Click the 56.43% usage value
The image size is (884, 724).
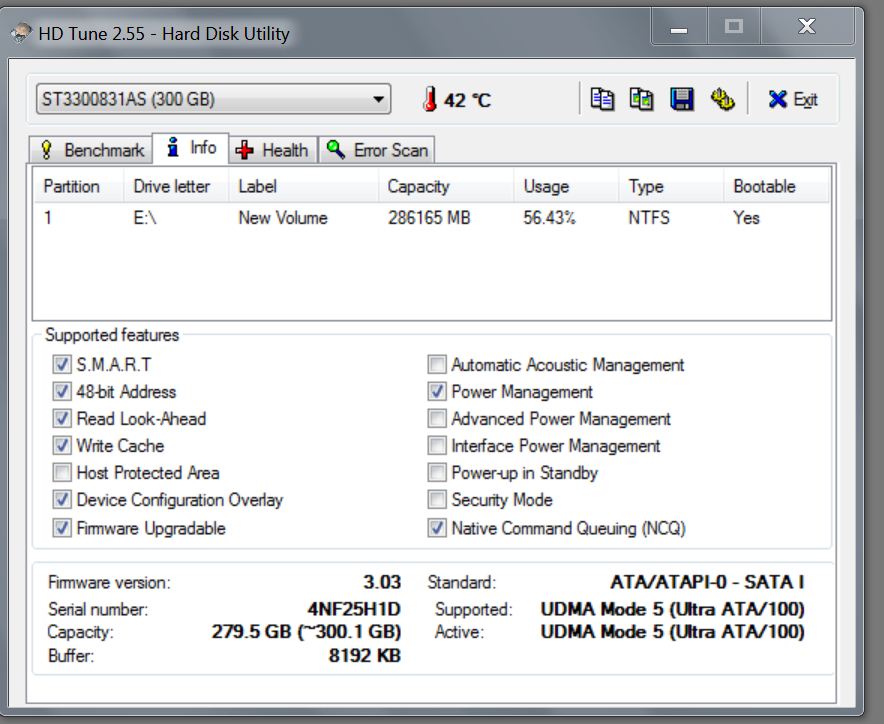tap(549, 218)
